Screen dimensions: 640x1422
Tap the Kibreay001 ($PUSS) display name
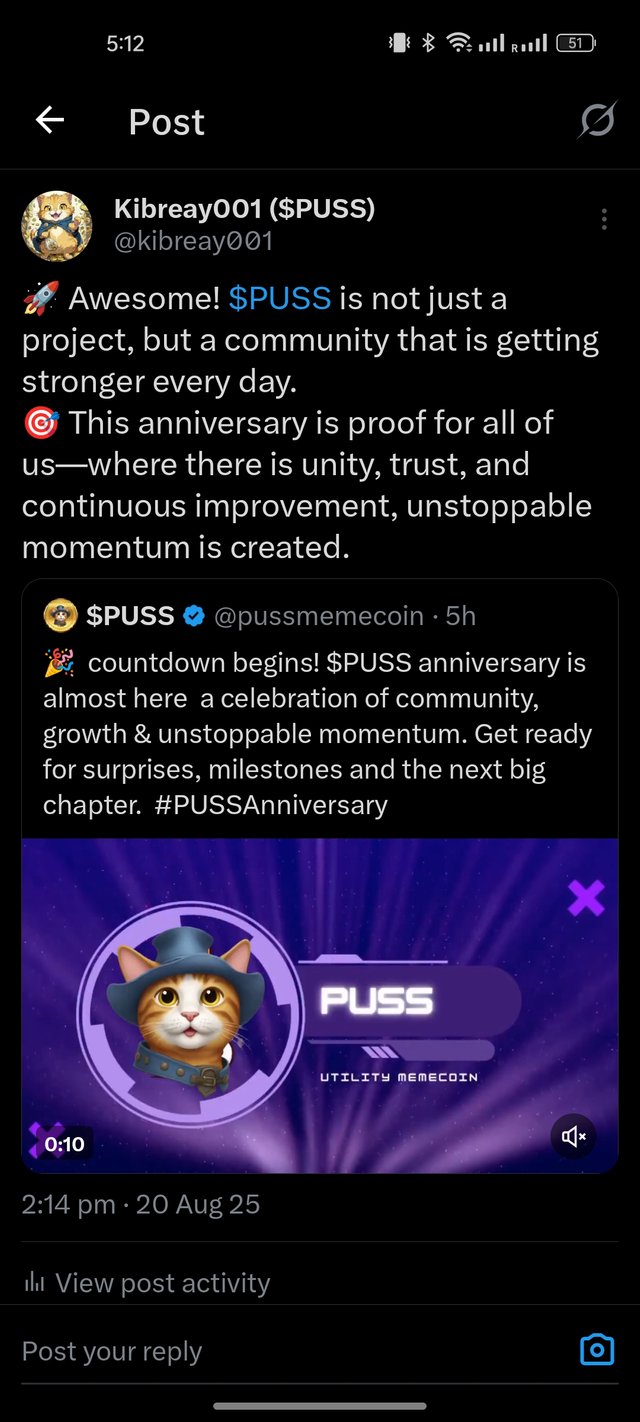[x=244, y=208]
